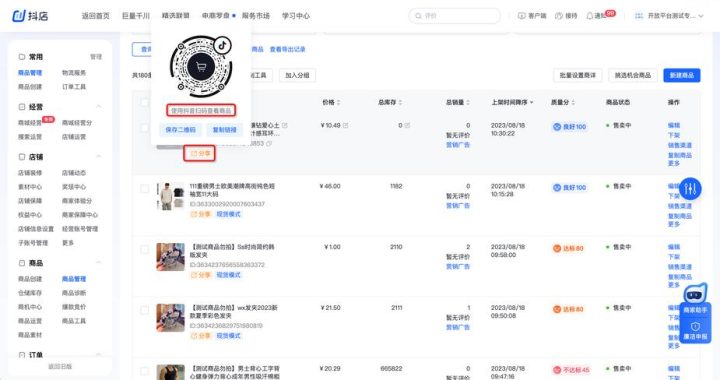
Task: Open the 接待 reception icon
Action: click(x=559, y=16)
